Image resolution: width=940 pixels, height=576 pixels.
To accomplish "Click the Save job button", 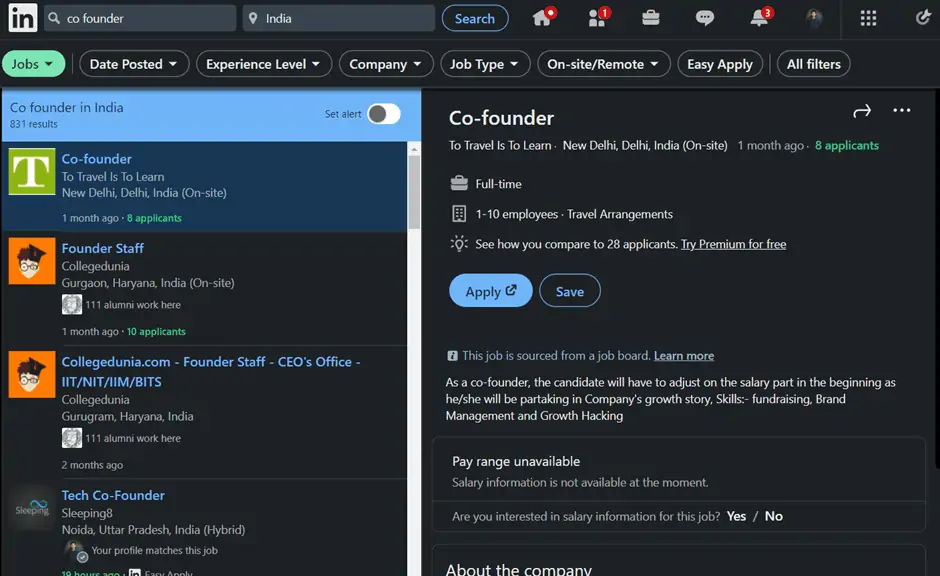I will tap(569, 291).
